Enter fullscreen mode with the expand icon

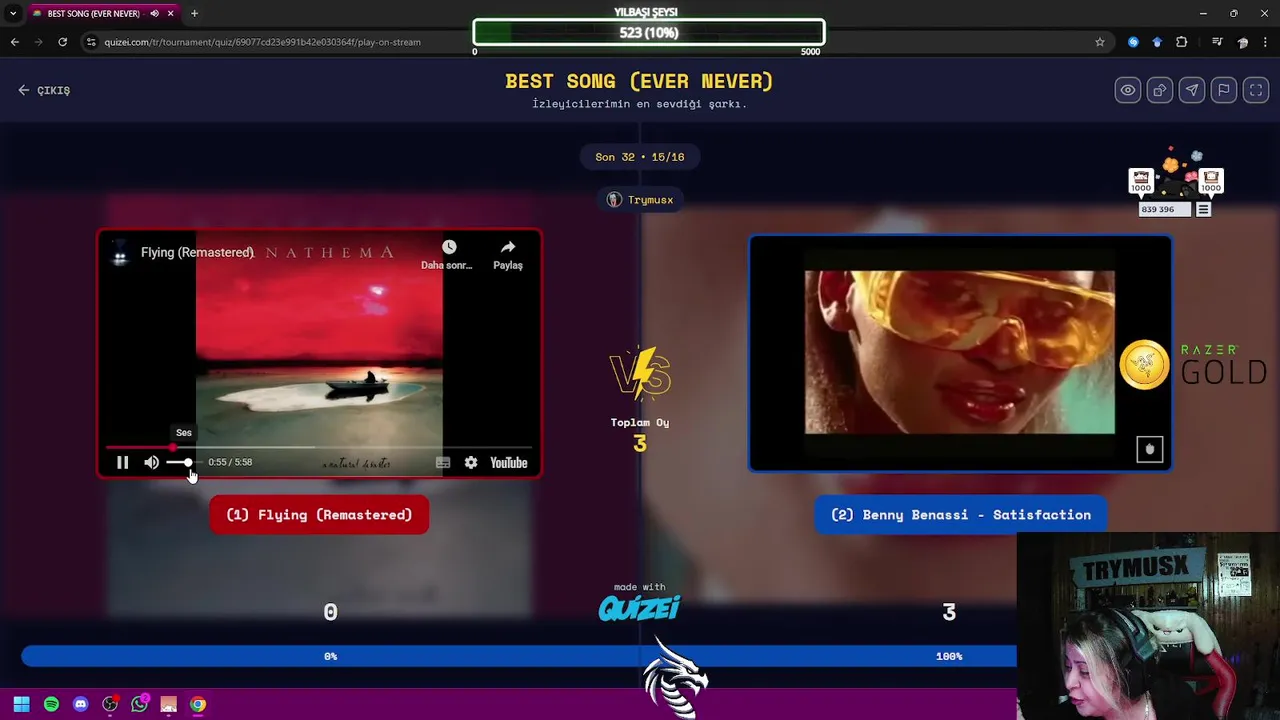(1256, 90)
